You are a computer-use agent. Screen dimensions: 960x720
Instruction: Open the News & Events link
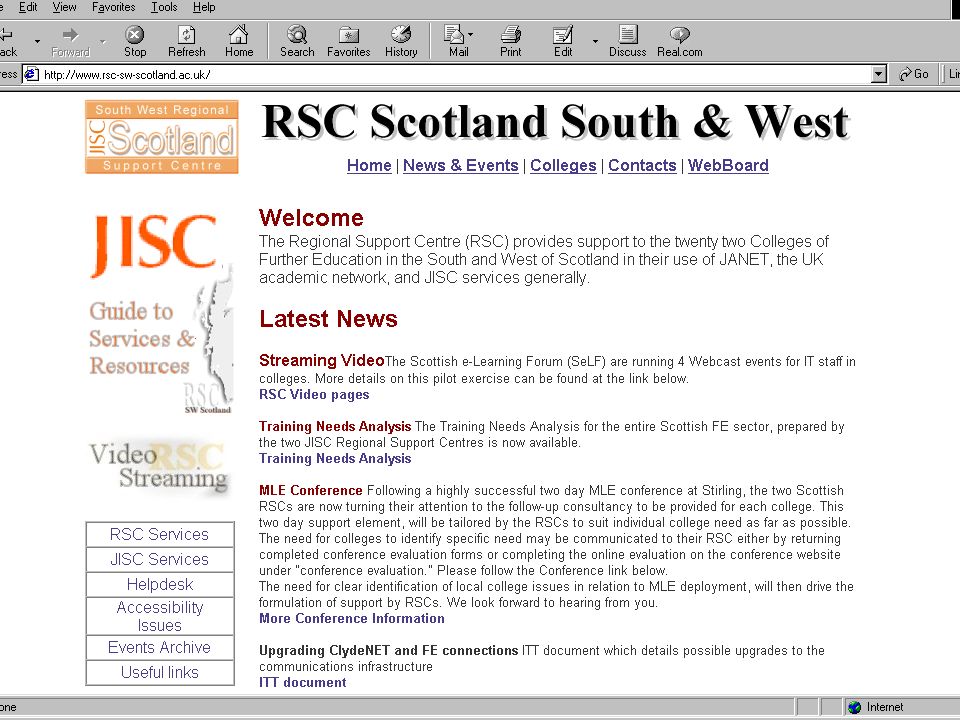[x=460, y=165]
